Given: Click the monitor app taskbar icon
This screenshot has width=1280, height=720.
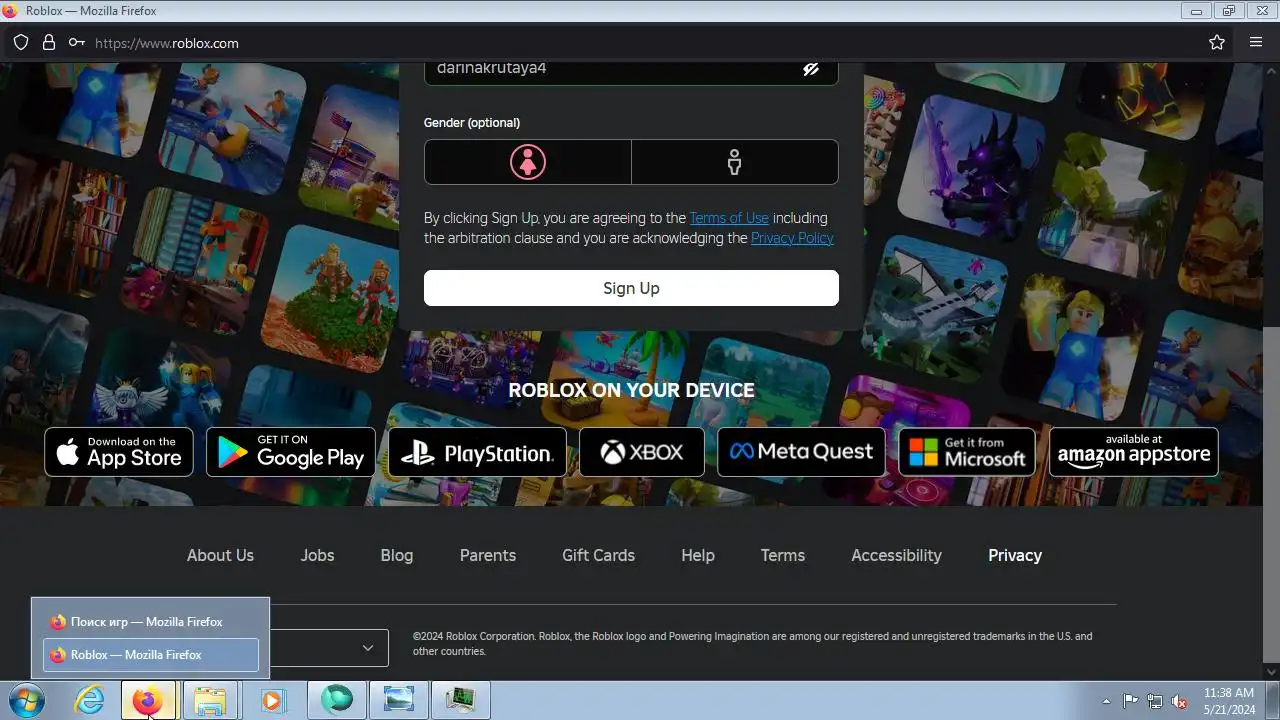Looking at the screenshot, I should 460,701.
